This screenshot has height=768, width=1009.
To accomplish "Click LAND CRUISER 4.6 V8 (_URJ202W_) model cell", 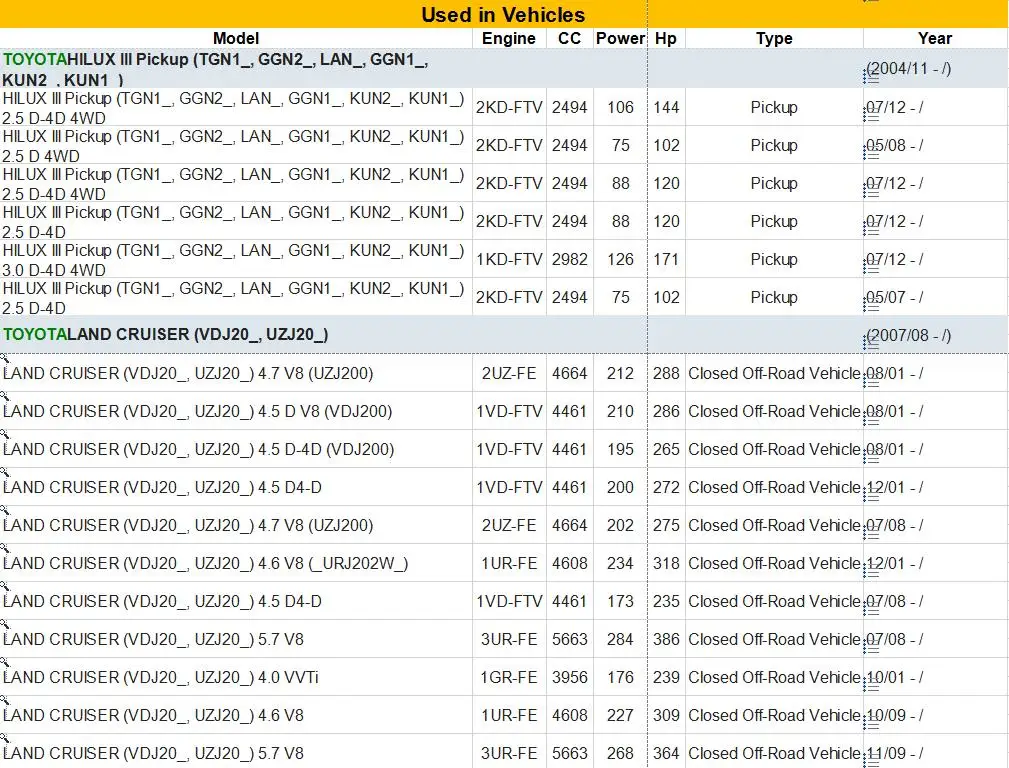I will click(236, 563).
